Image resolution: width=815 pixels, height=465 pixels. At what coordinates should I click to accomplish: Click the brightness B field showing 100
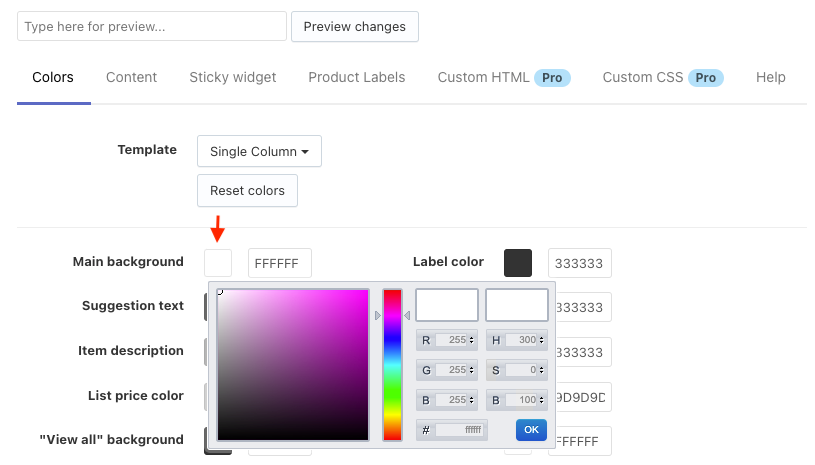tap(521, 400)
